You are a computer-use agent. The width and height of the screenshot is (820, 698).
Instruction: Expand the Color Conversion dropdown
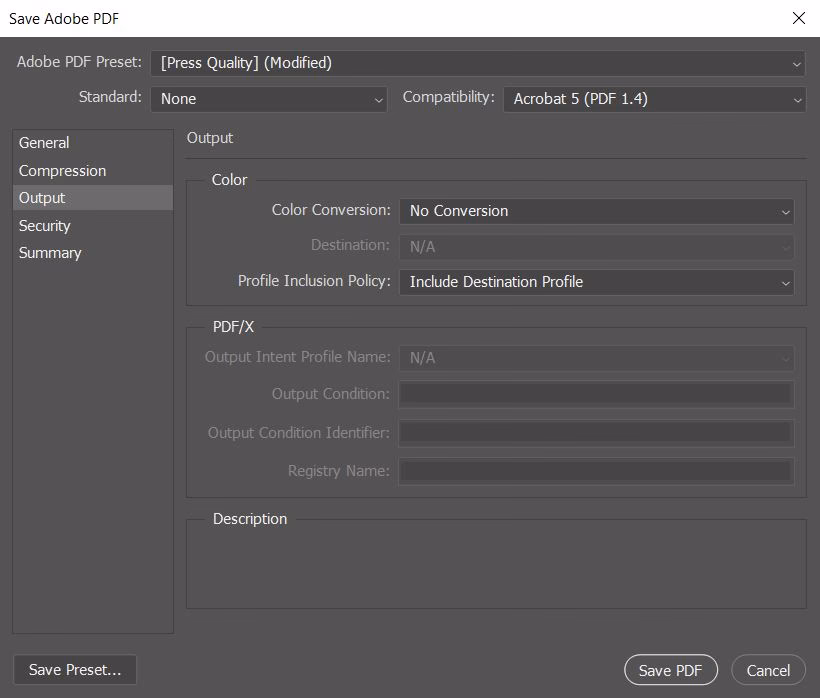point(596,211)
